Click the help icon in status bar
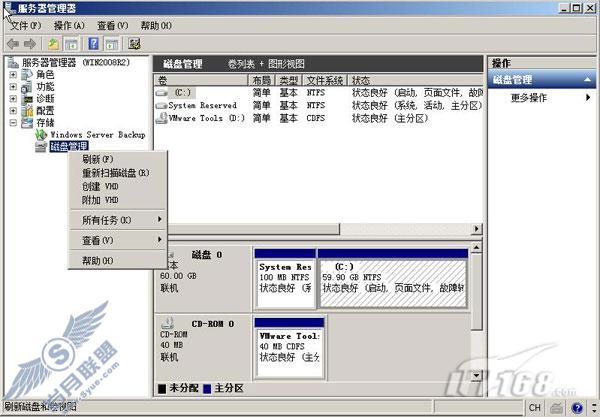The width and height of the screenshot is (600, 417). [577, 408]
